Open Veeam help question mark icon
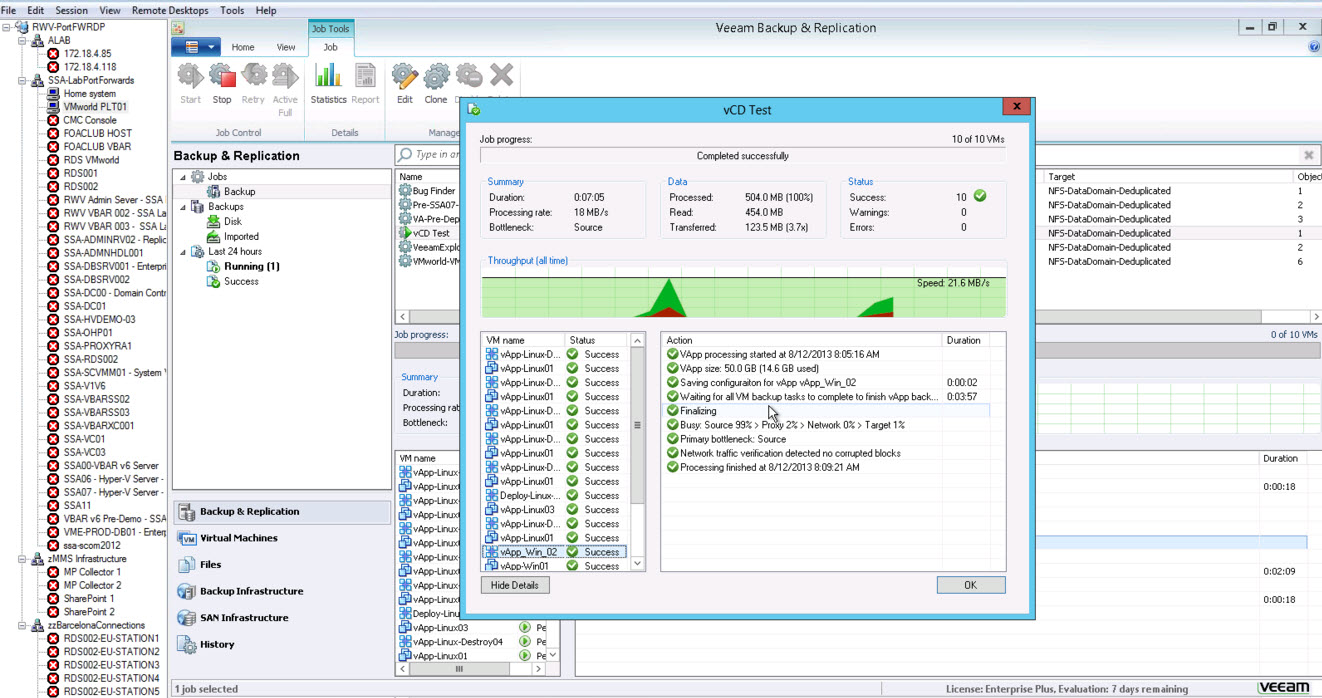The width and height of the screenshot is (1322, 698). click(1314, 47)
